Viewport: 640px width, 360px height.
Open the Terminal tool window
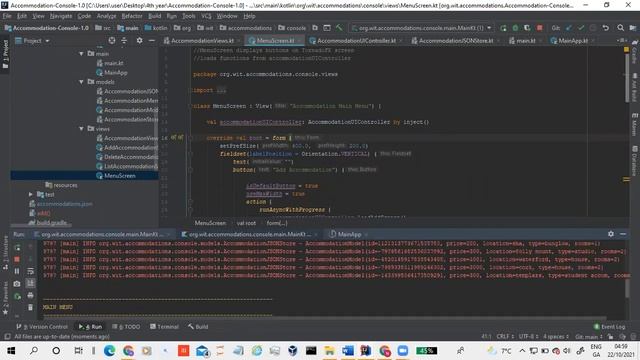(x=164, y=327)
